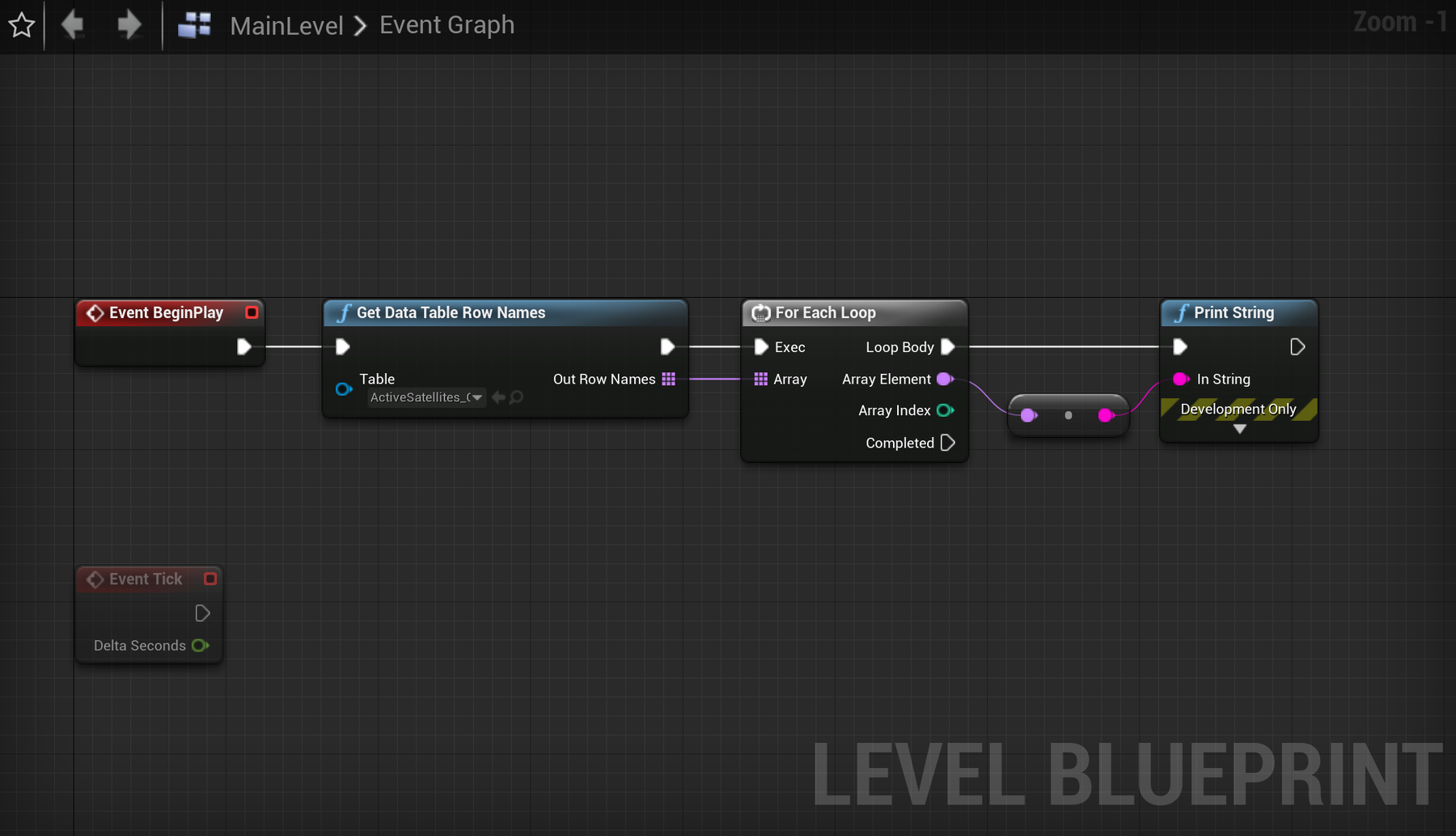Click the Print String exec output pin
The image size is (1456, 836).
pos(1297,346)
